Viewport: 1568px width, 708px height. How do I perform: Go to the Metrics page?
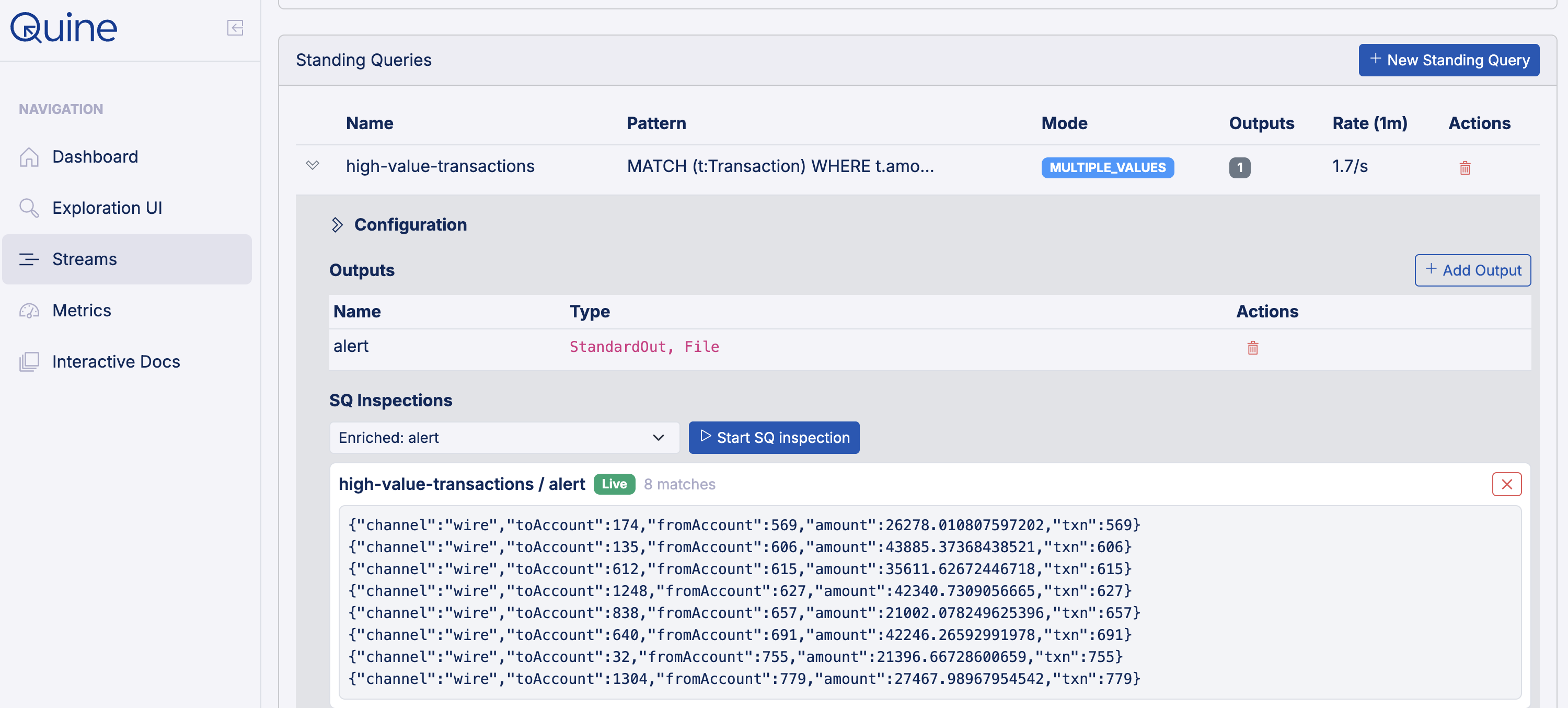(x=127, y=311)
